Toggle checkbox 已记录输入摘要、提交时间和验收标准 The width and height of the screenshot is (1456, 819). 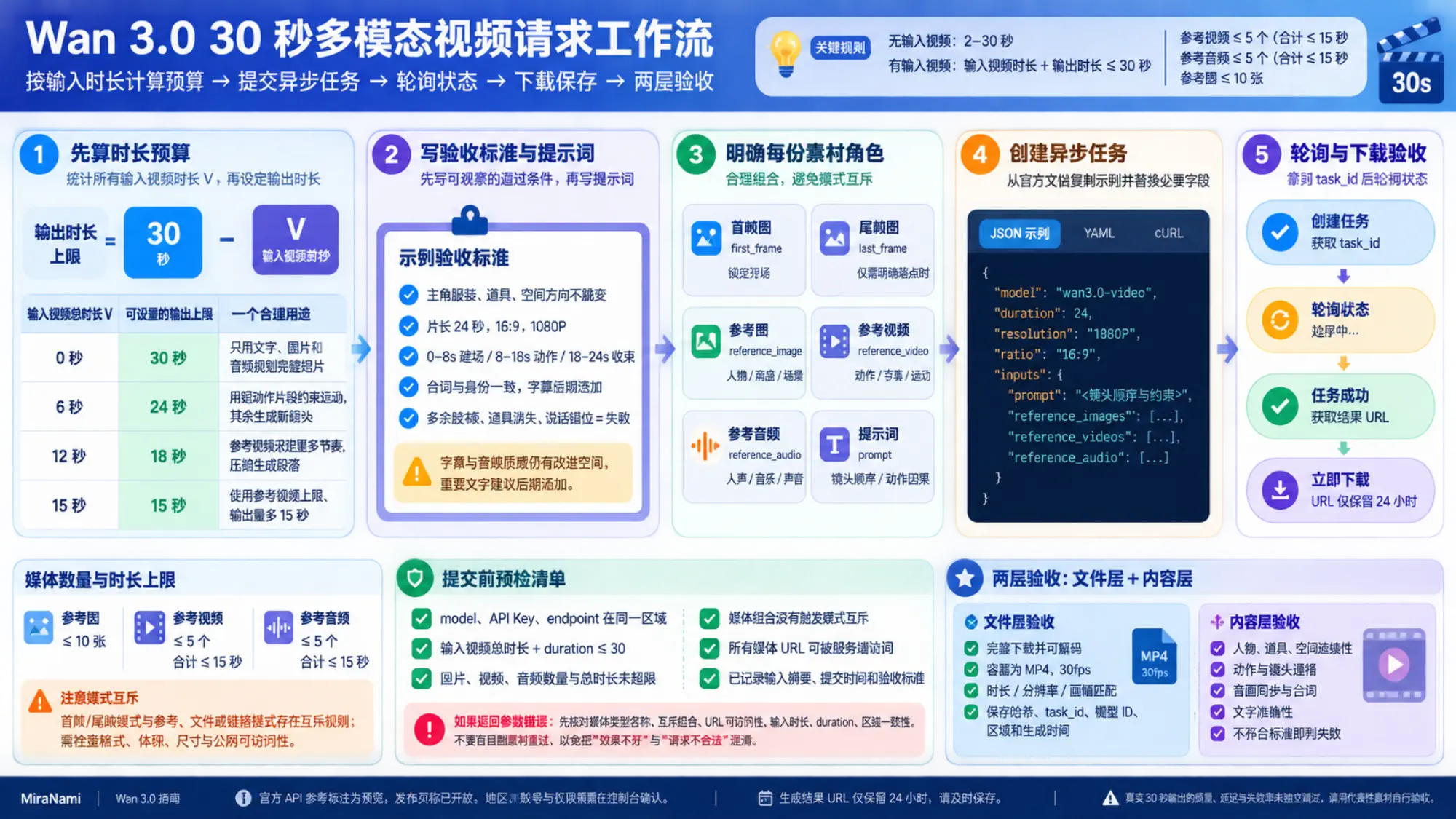[x=709, y=678]
